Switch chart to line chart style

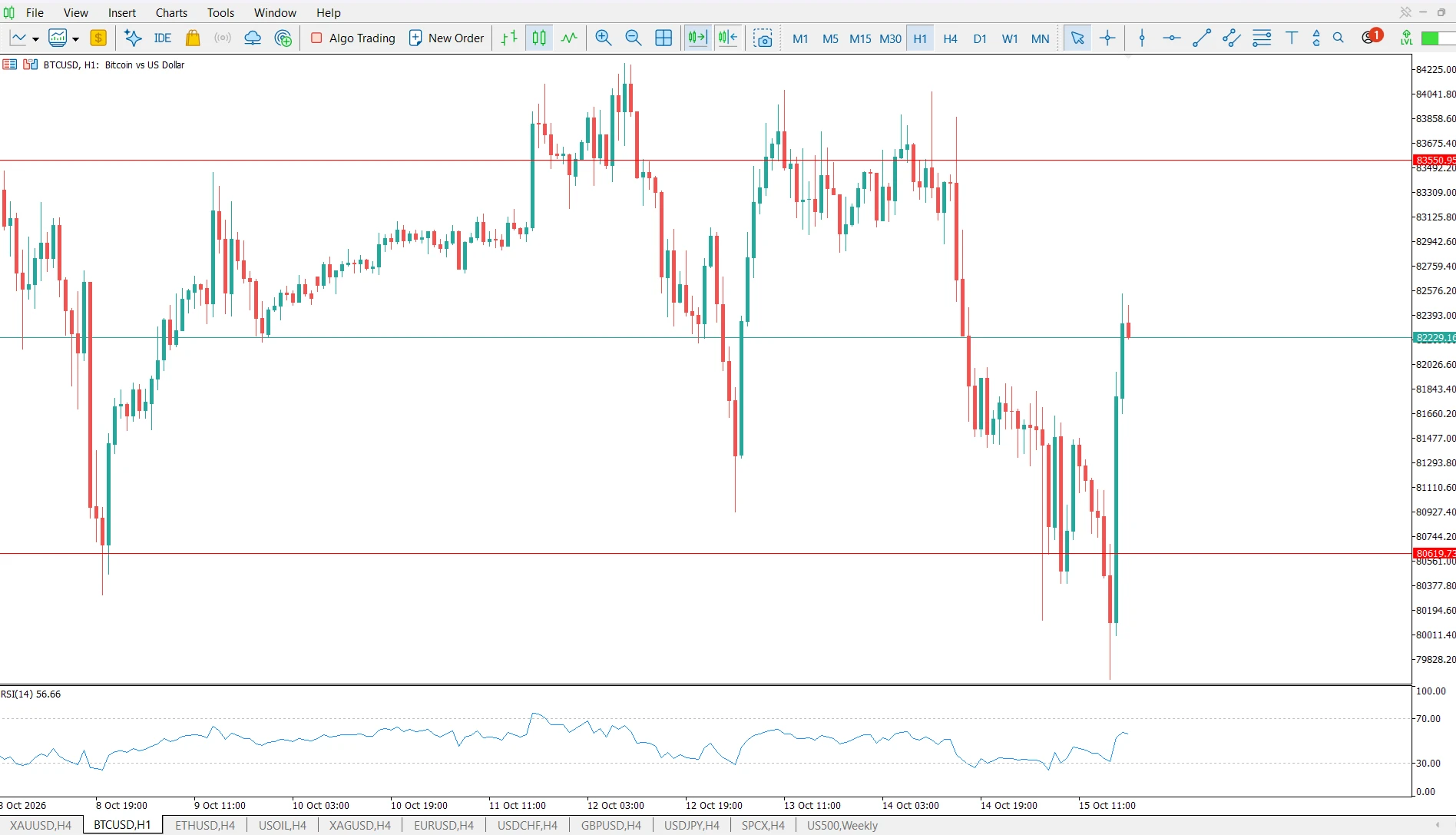click(x=569, y=38)
